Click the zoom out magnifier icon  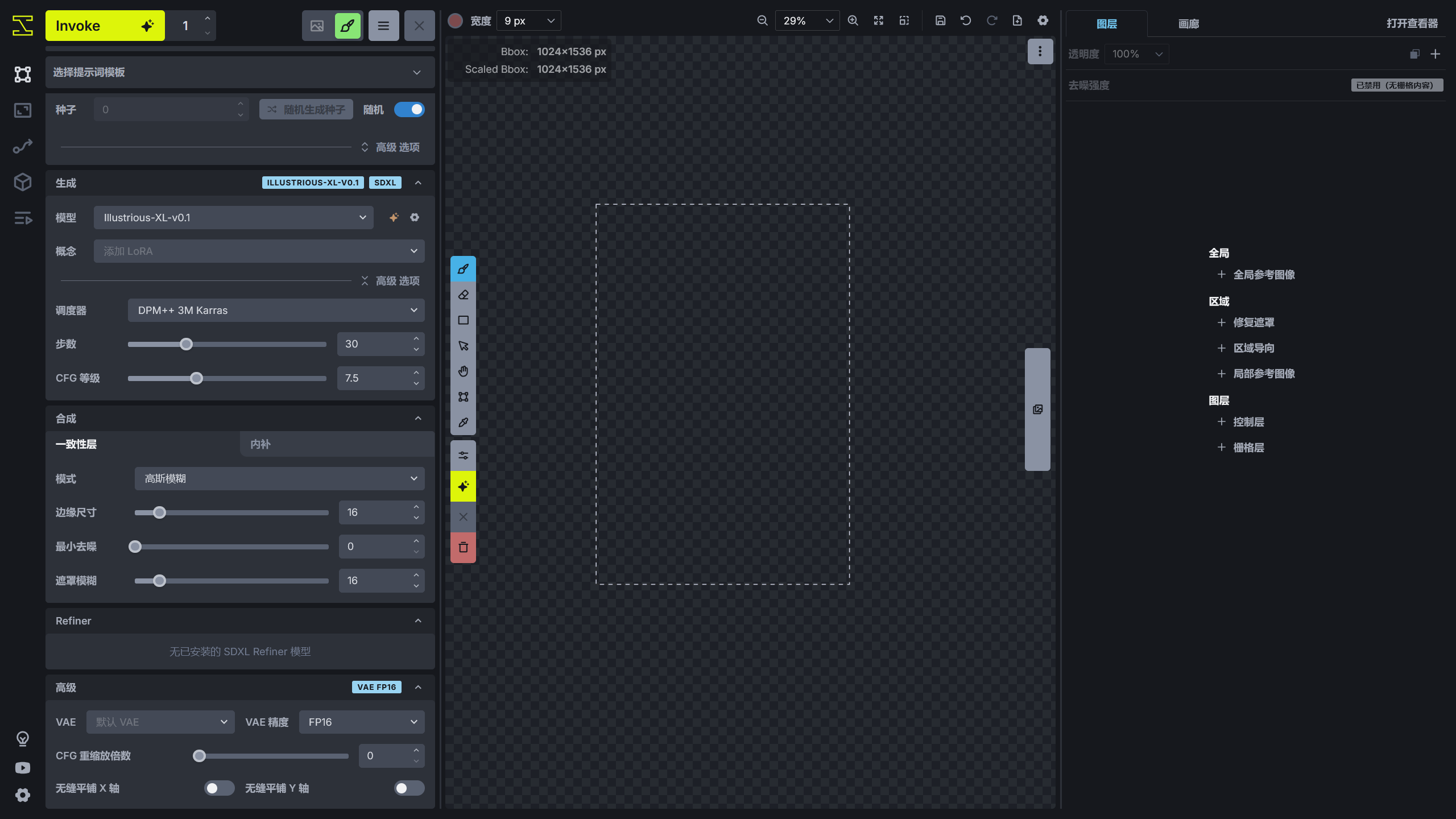pyautogui.click(x=762, y=21)
